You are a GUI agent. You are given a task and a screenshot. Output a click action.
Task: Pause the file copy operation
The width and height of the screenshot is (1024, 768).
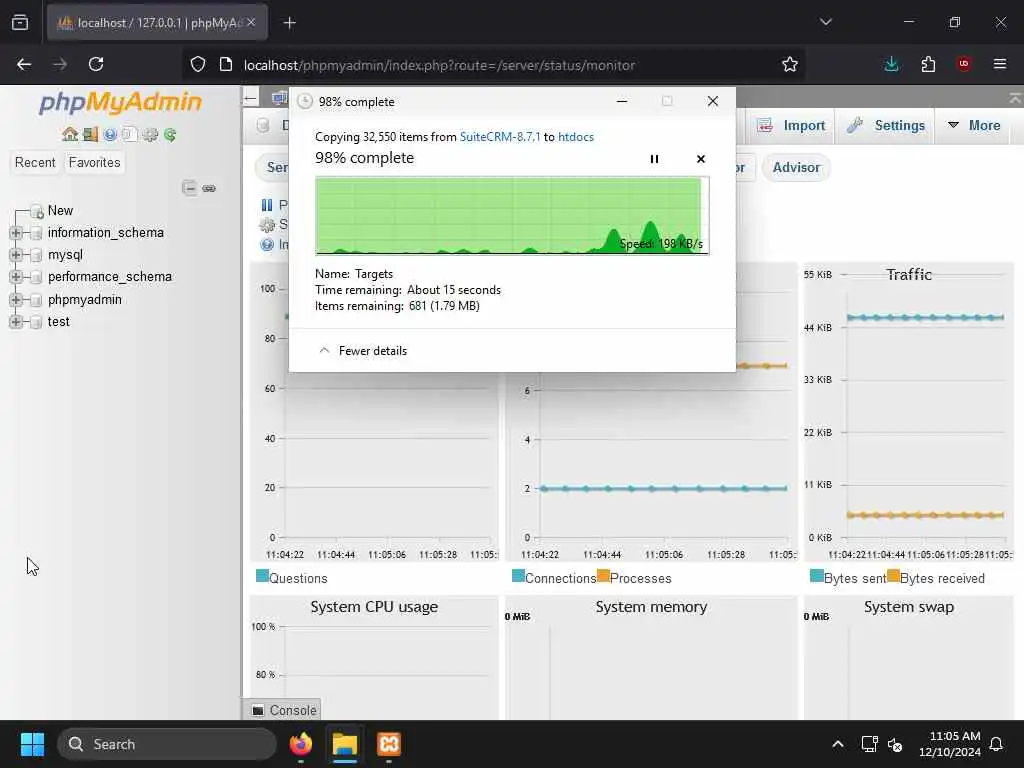(654, 159)
